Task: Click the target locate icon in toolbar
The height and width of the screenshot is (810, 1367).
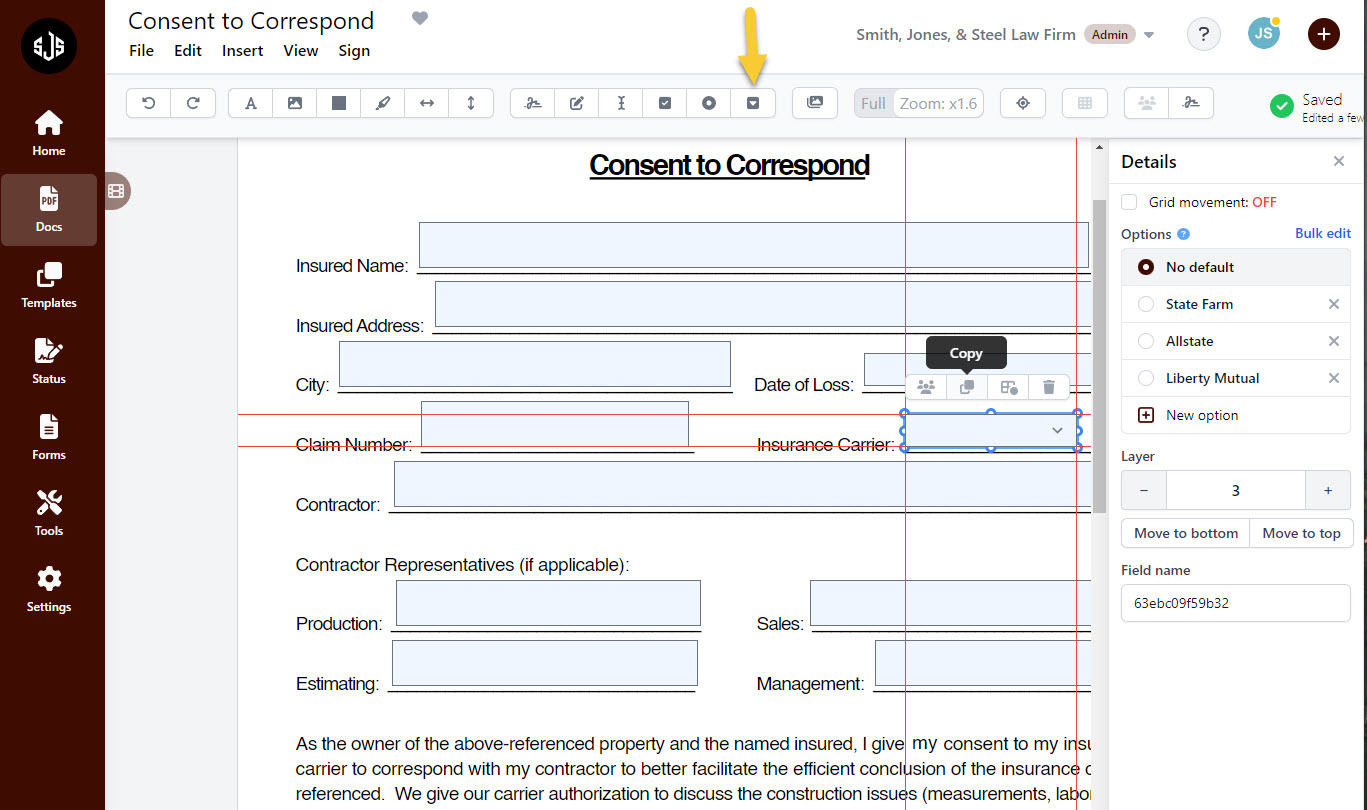Action: [x=1023, y=103]
